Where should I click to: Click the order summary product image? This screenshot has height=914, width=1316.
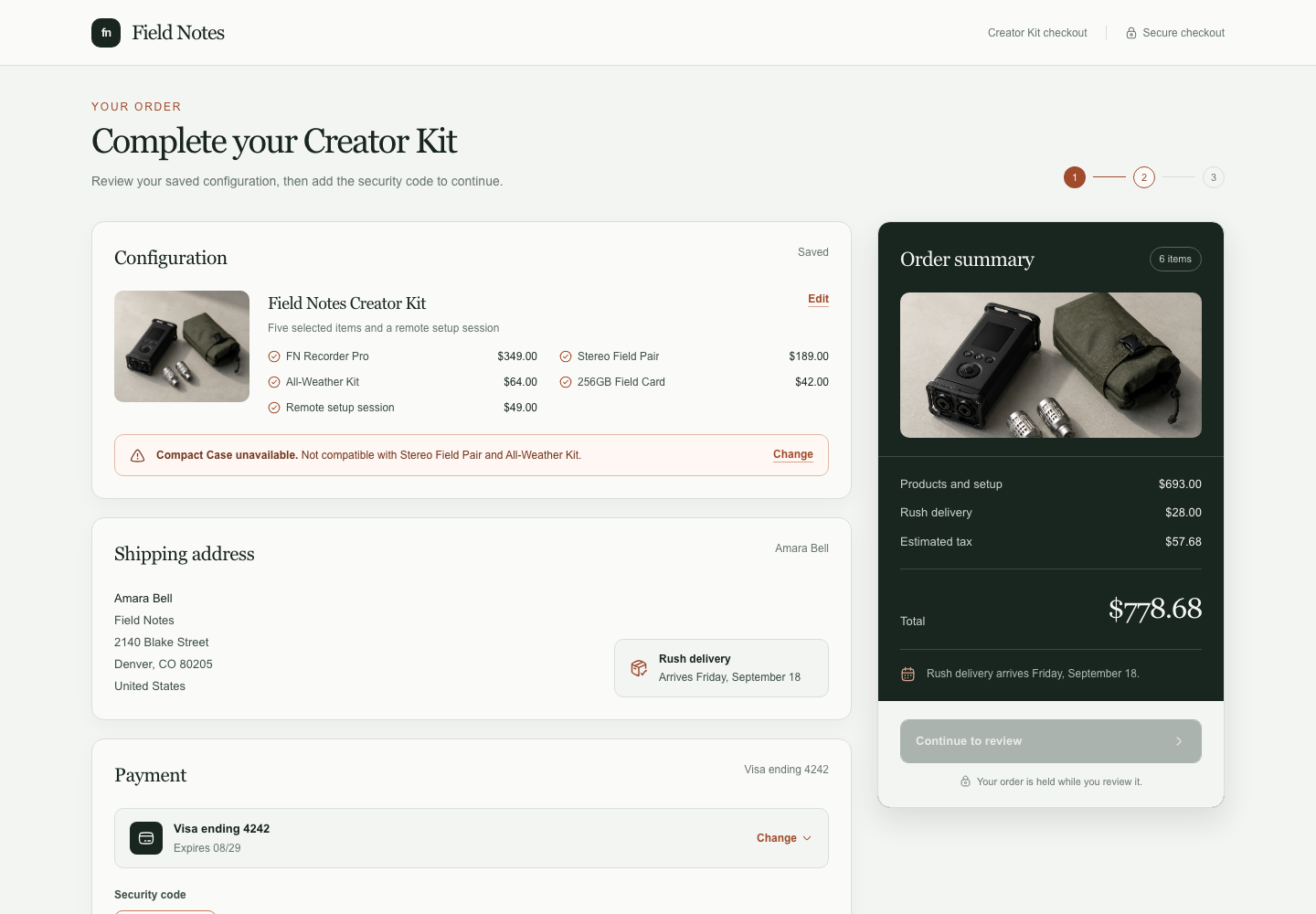tap(1051, 365)
